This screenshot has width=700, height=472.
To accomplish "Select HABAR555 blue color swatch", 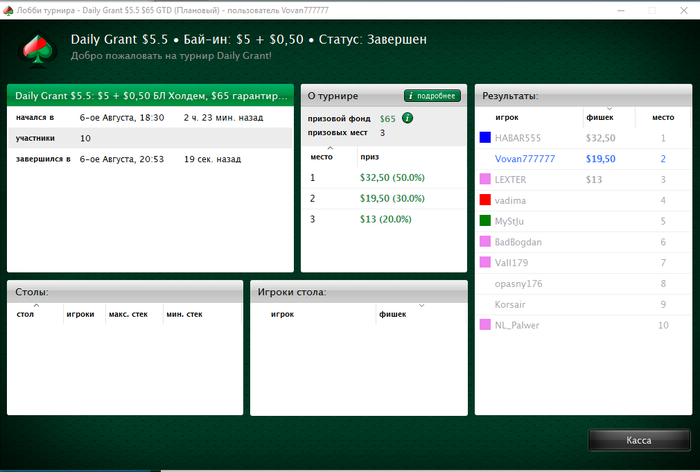I will [485, 138].
